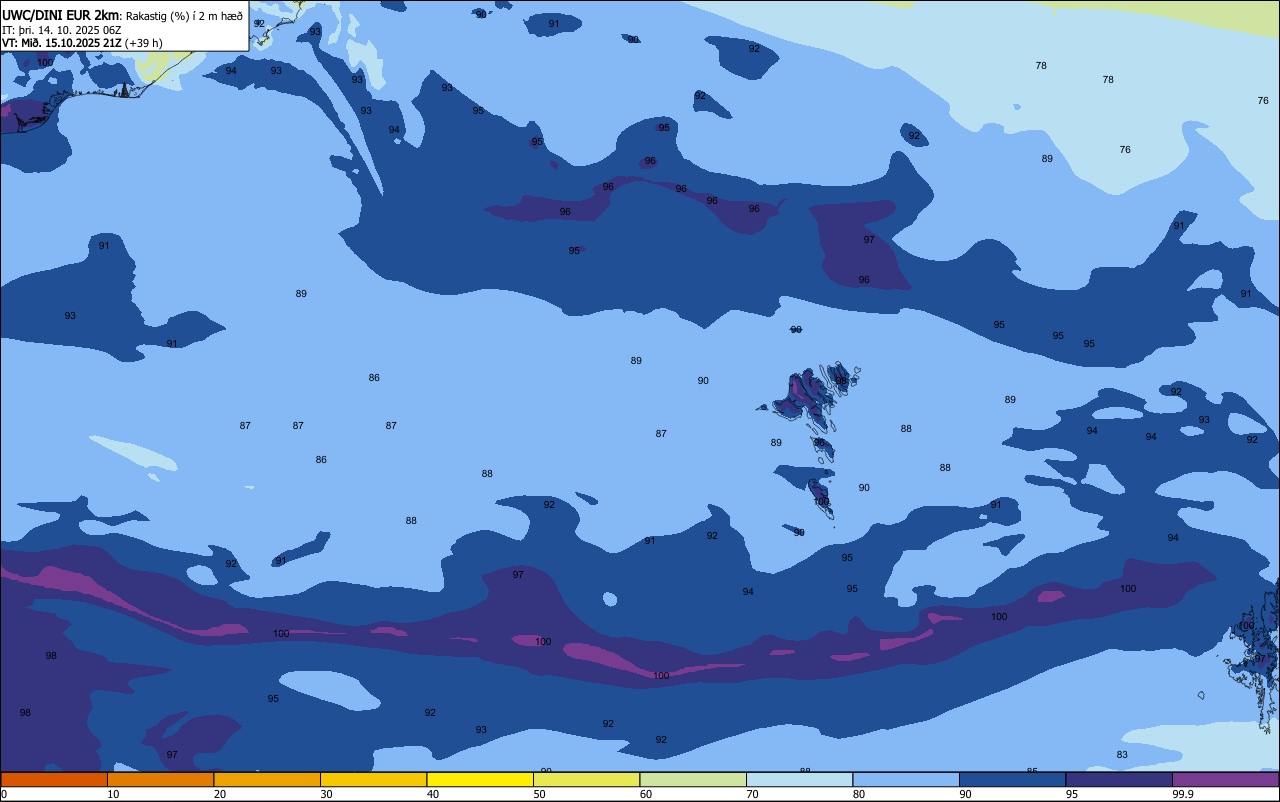Click the humidity value "83" on the map
1280x802 pixels.
(x=1122, y=754)
